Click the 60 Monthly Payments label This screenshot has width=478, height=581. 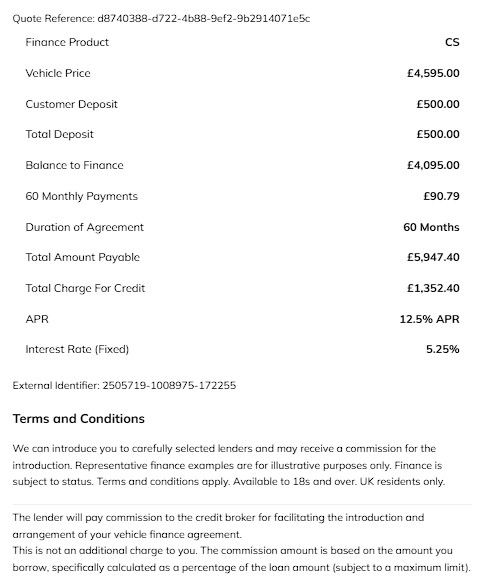pyautogui.click(x=82, y=196)
